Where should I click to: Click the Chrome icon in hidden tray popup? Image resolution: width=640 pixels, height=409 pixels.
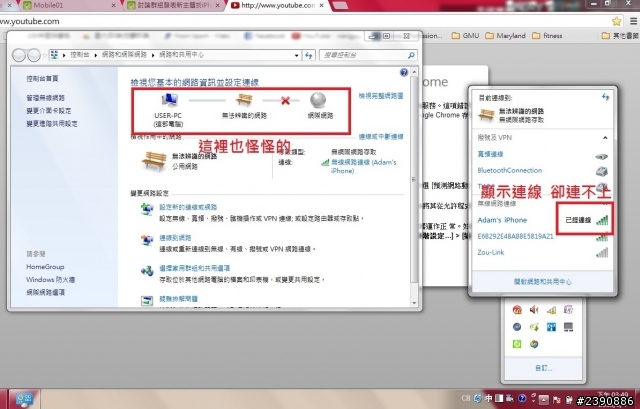pos(534,344)
